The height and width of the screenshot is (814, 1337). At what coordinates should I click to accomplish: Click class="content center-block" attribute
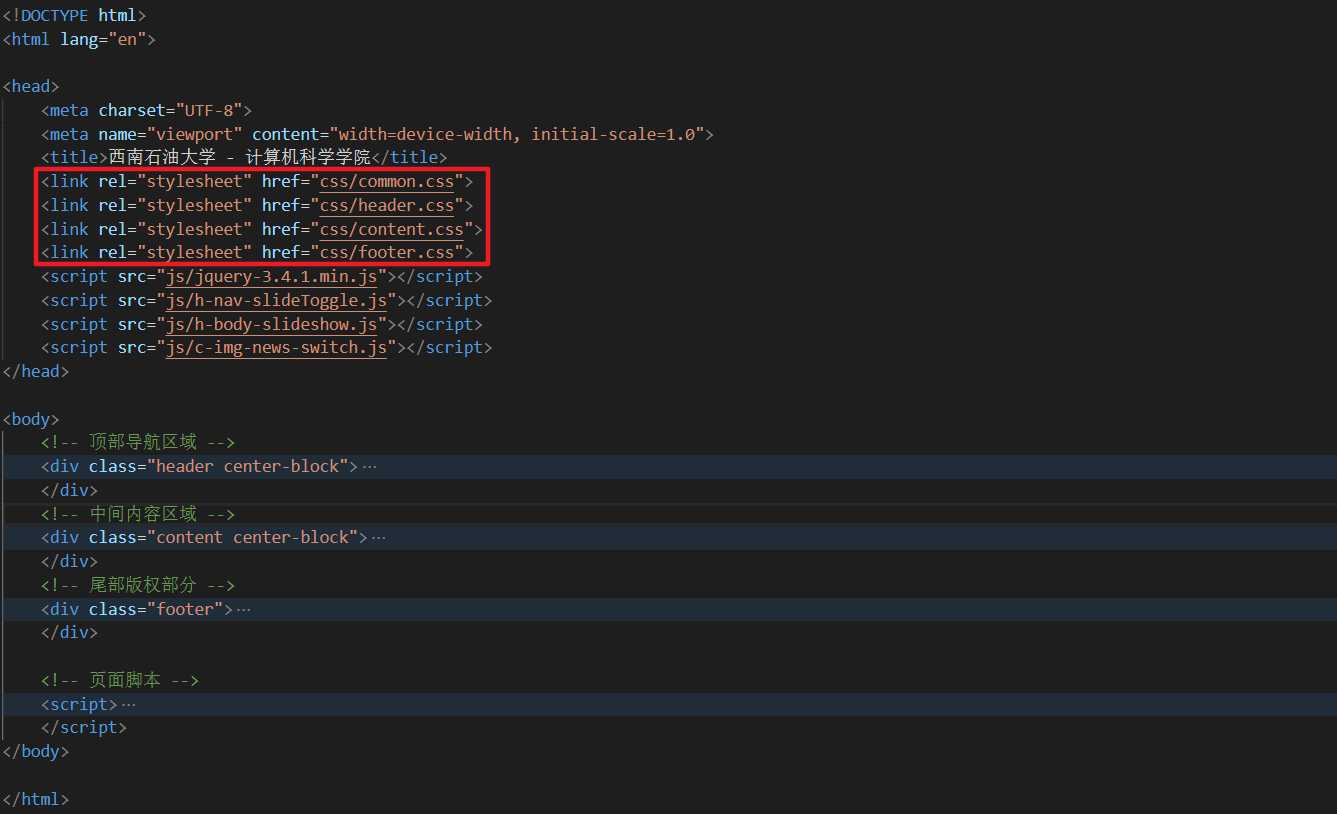223,538
